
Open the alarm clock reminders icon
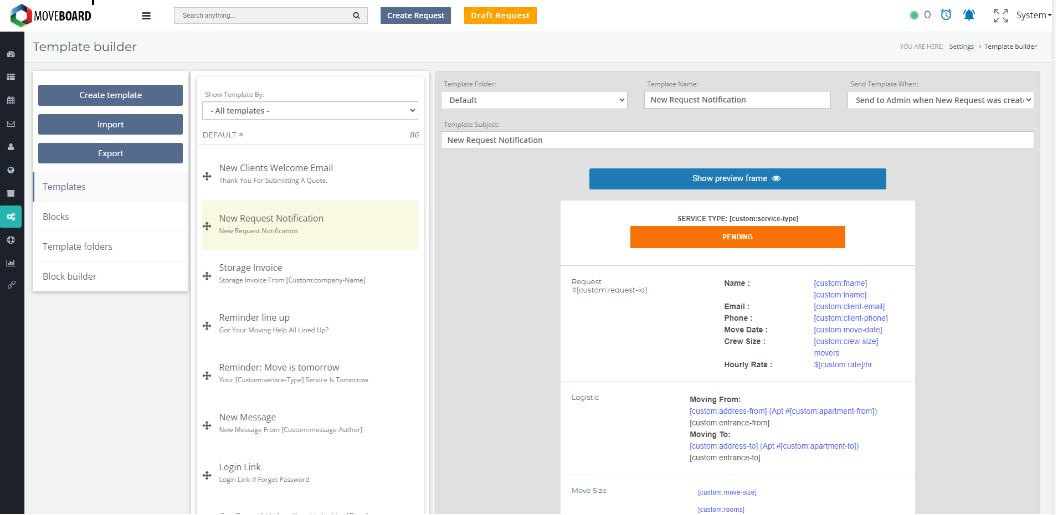coord(946,15)
